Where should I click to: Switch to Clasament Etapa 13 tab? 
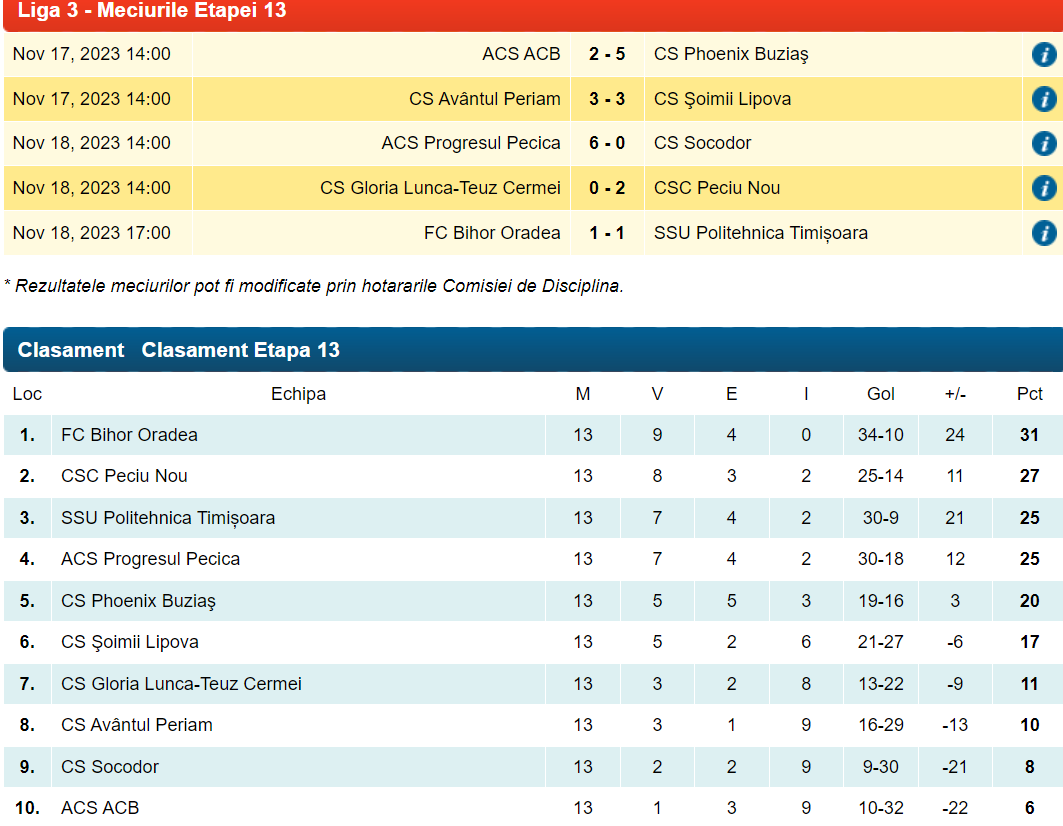pyautogui.click(x=240, y=350)
